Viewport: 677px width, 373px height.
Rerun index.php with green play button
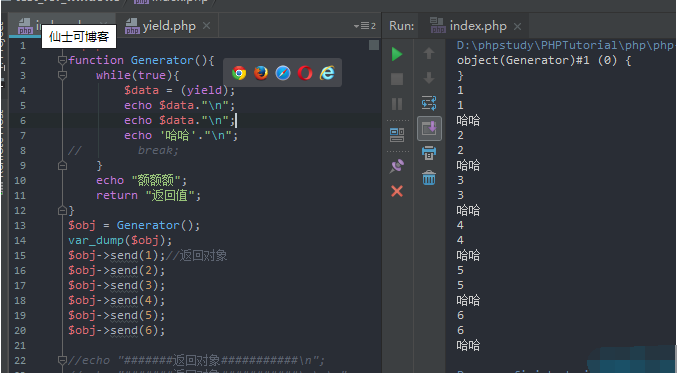click(397, 54)
